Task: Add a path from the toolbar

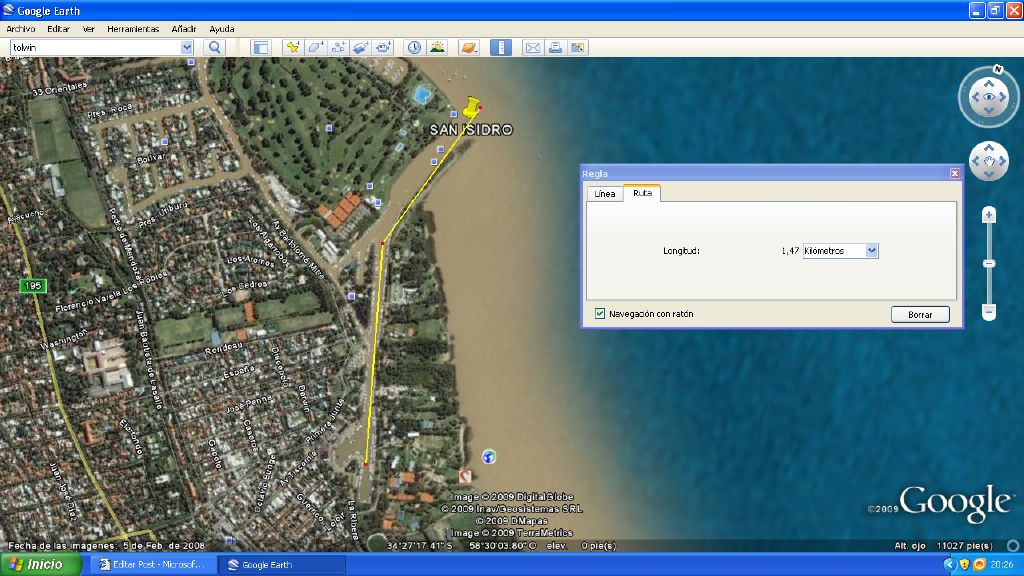Action: [x=338, y=47]
